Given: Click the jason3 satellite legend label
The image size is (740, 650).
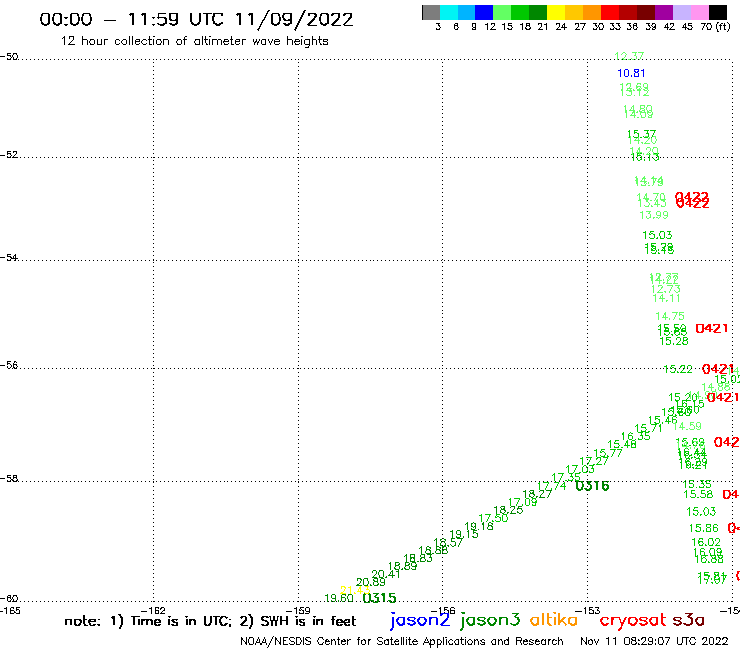Looking at the screenshot, I should click(490, 620).
